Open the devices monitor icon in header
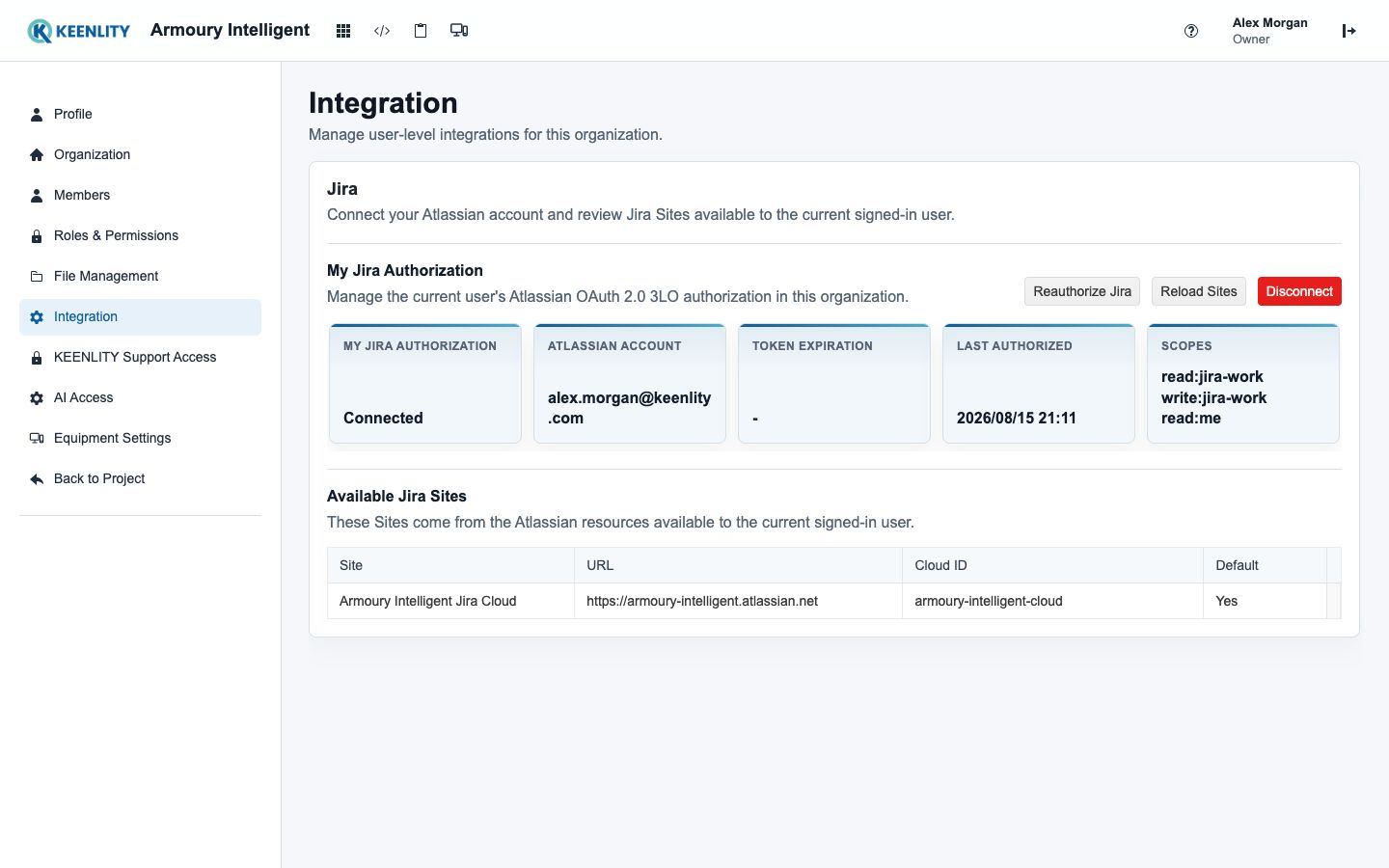The width and height of the screenshot is (1389, 868). pos(459,31)
